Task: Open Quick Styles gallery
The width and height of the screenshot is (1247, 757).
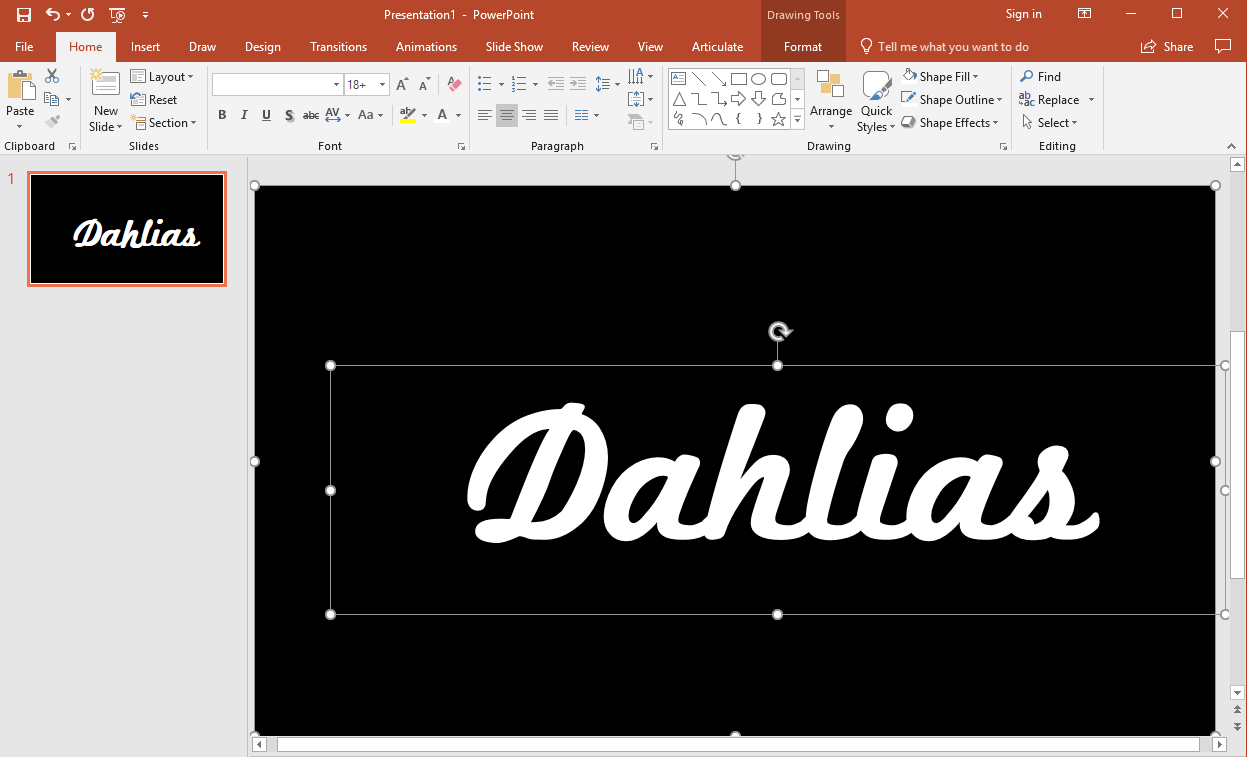Action: click(x=876, y=101)
